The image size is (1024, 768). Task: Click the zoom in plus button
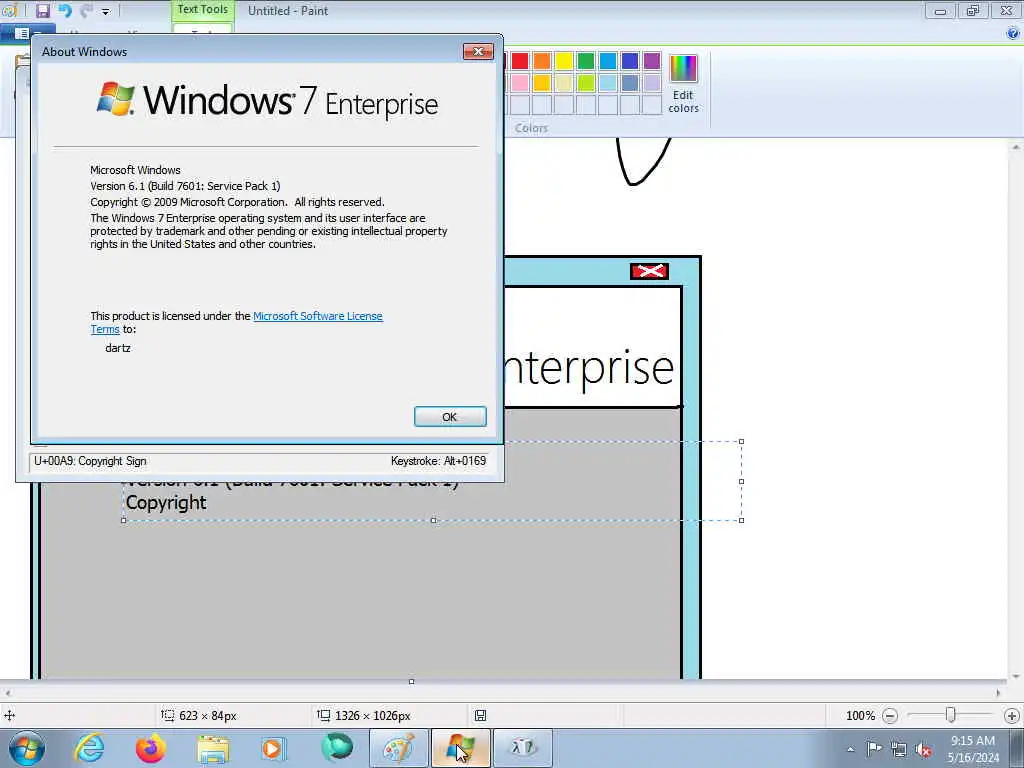[1012, 716]
